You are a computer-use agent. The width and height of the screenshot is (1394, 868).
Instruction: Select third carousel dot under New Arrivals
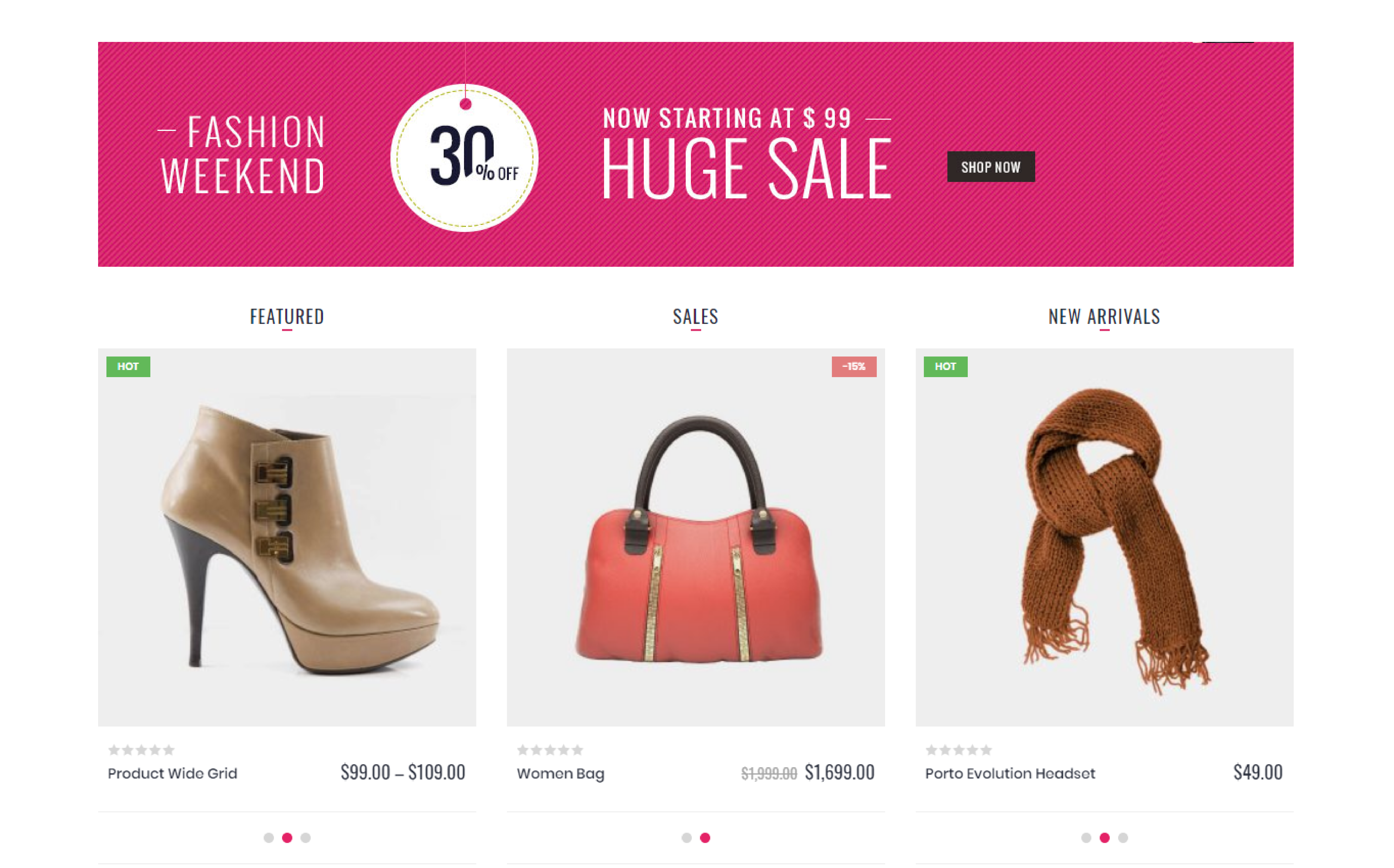[1123, 838]
